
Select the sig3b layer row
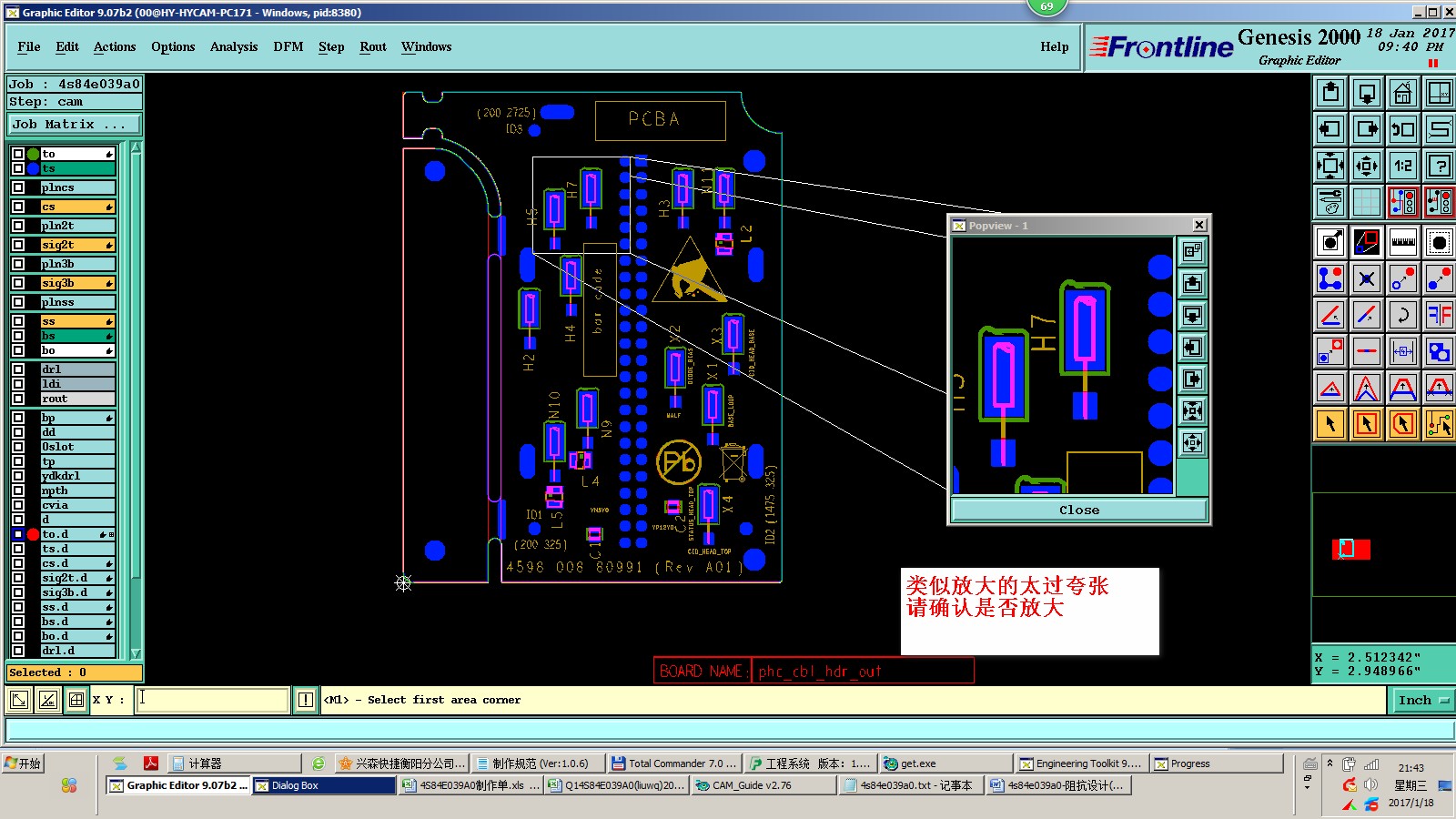tap(77, 283)
